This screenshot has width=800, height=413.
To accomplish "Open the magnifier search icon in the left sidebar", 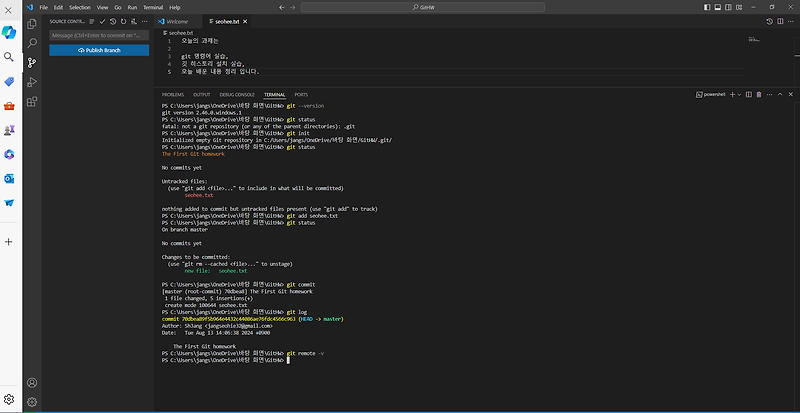I will coord(9,57).
